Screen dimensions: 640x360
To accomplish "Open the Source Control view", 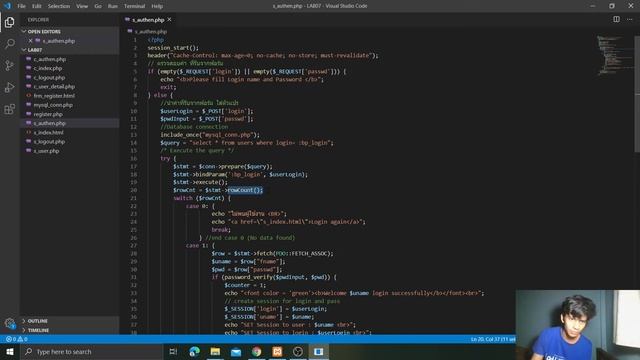I will 9,66.
